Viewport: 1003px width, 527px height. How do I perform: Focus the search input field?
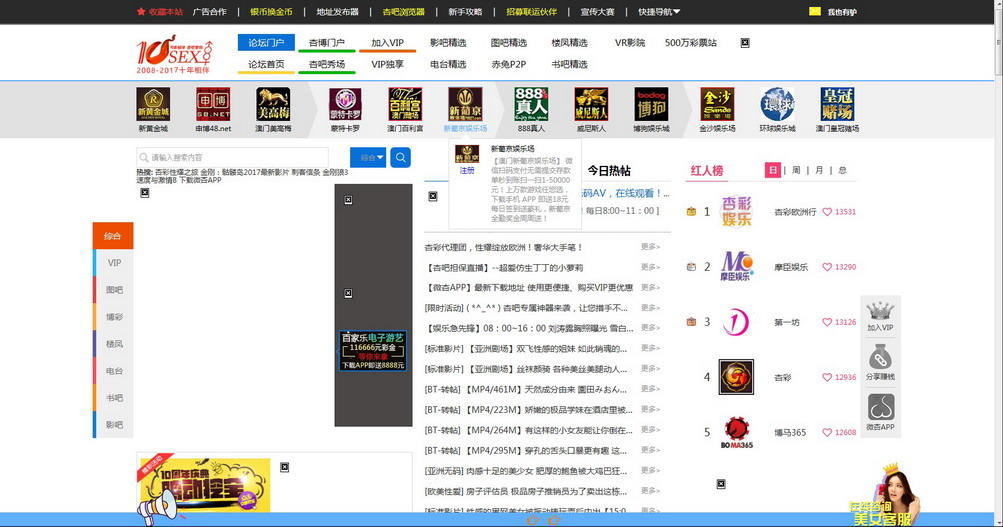pos(243,157)
